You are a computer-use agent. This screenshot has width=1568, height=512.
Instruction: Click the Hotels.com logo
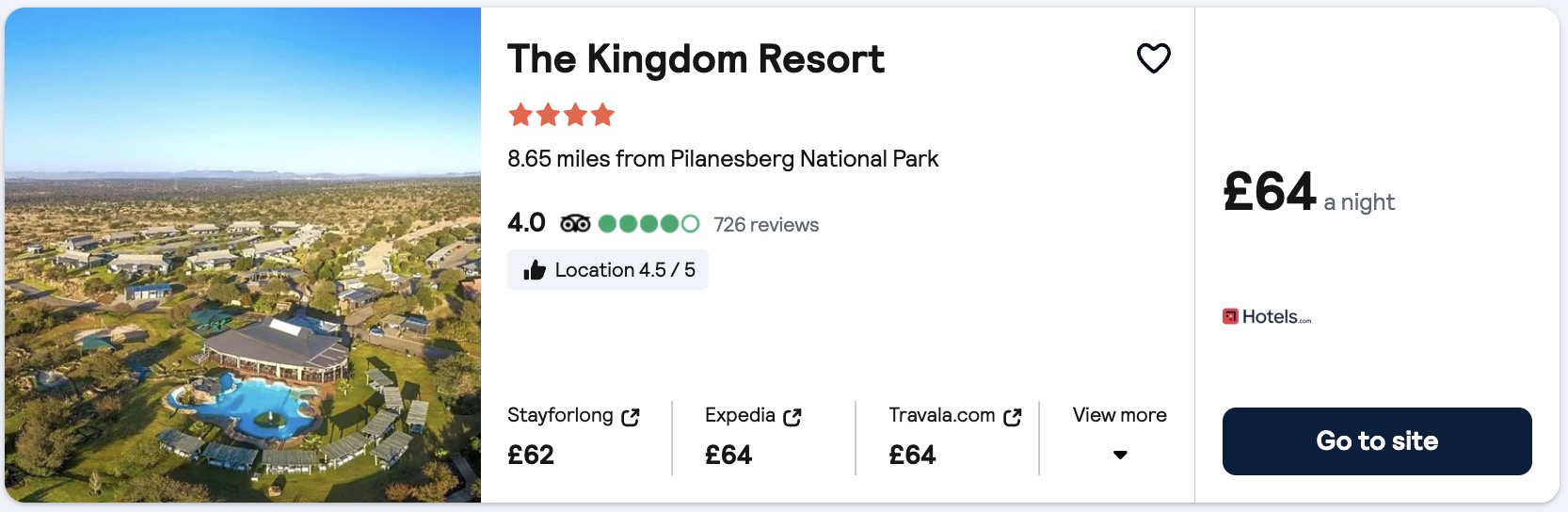[x=1267, y=316]
